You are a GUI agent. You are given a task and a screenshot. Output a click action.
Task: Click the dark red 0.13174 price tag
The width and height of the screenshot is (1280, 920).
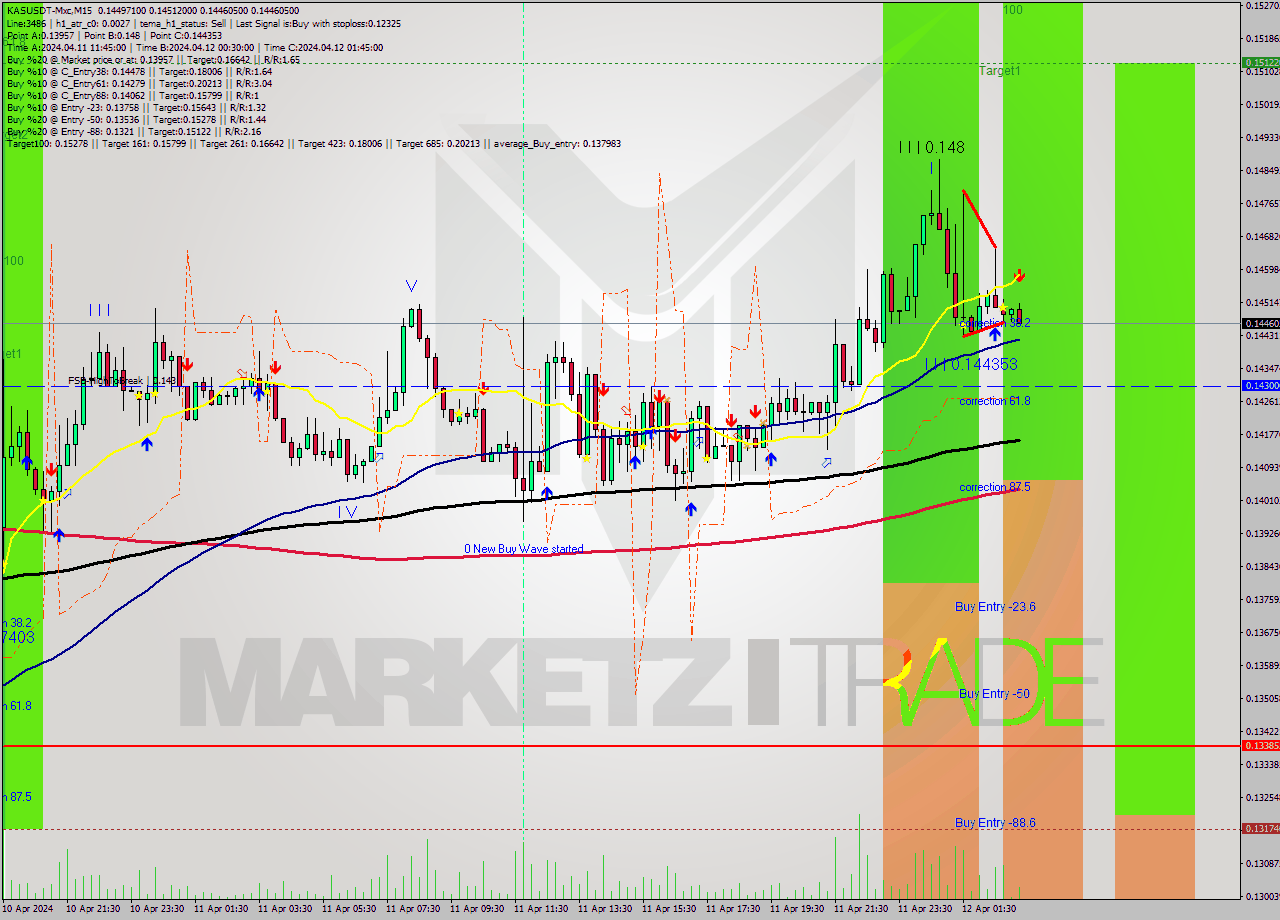[1260, 828]
